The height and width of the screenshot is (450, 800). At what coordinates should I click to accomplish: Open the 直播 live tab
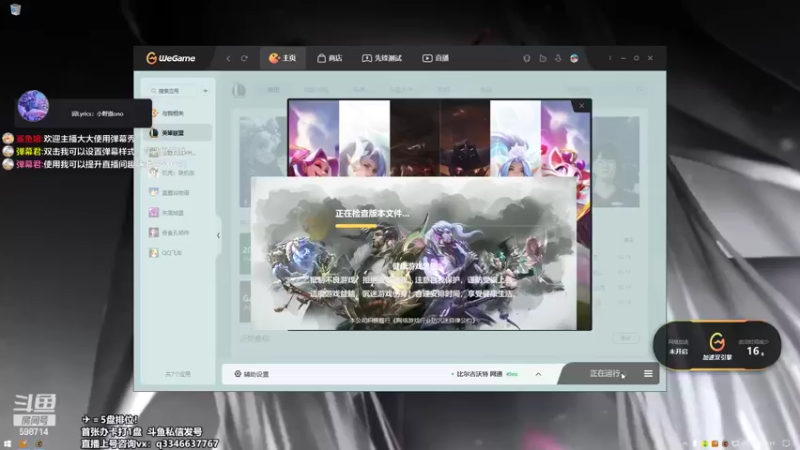point(435,58)
